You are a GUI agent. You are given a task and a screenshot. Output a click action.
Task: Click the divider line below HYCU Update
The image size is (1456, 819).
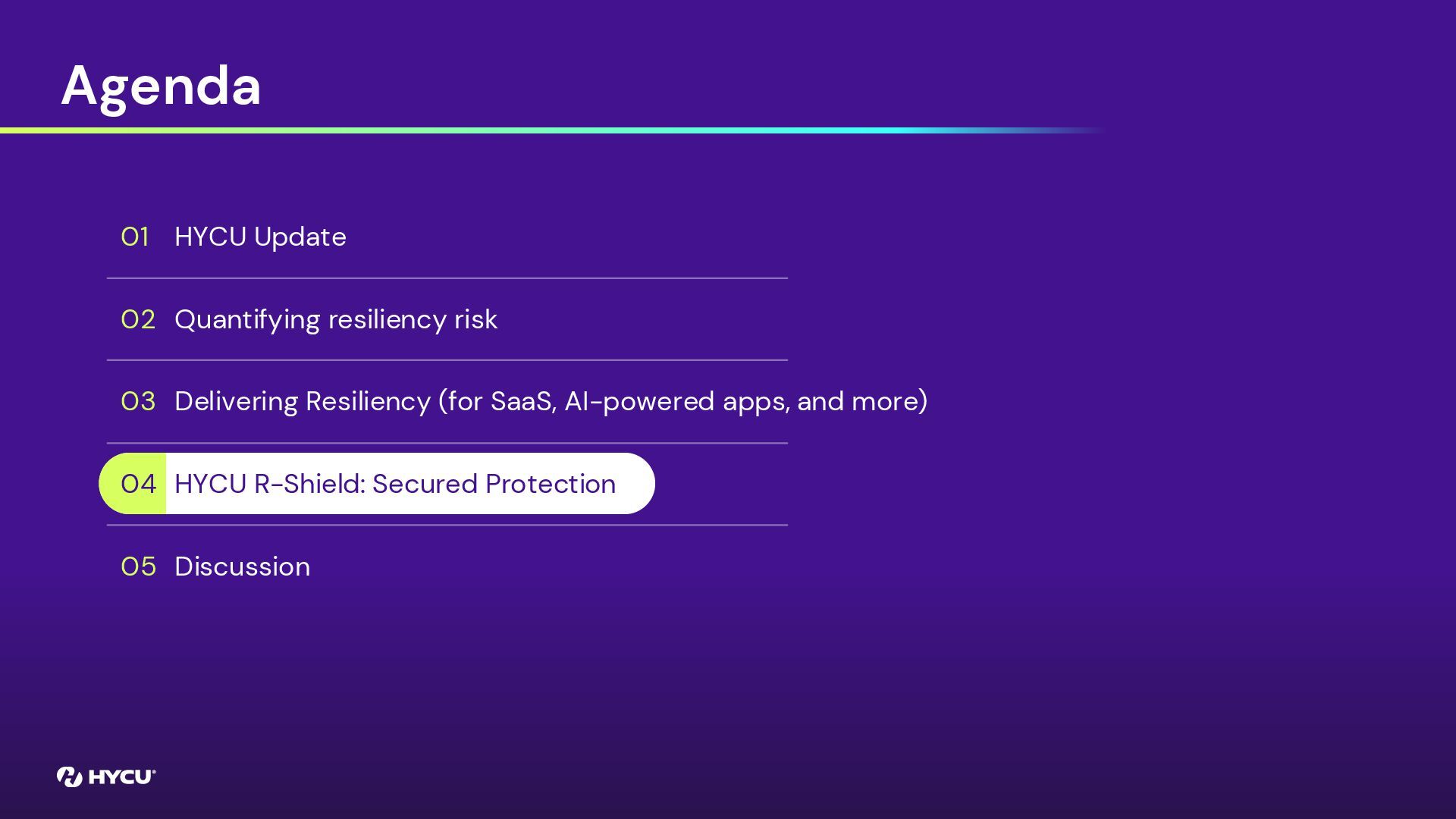pos(447,278)
